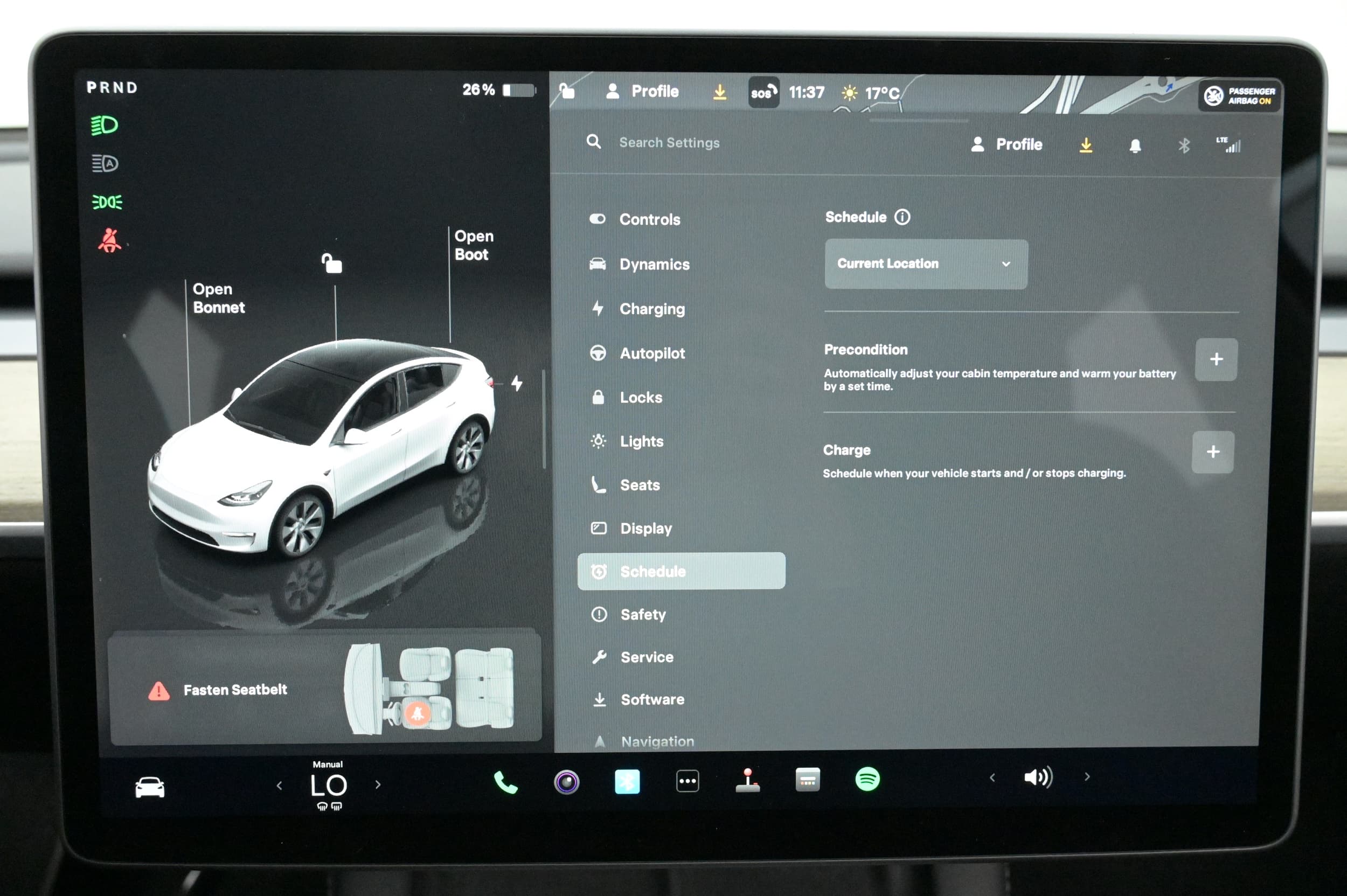1347x896 pixels.
Task: Tap the 11:37 clock display
Action: coord(807,93)
